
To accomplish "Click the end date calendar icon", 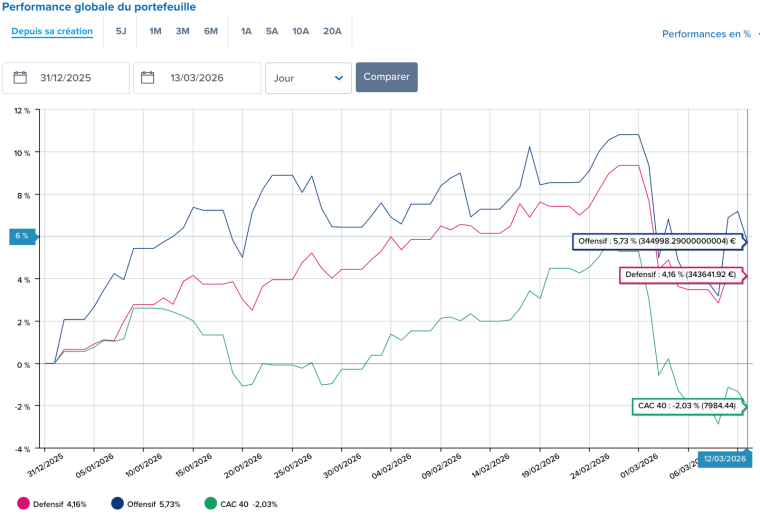I will 148,78.
